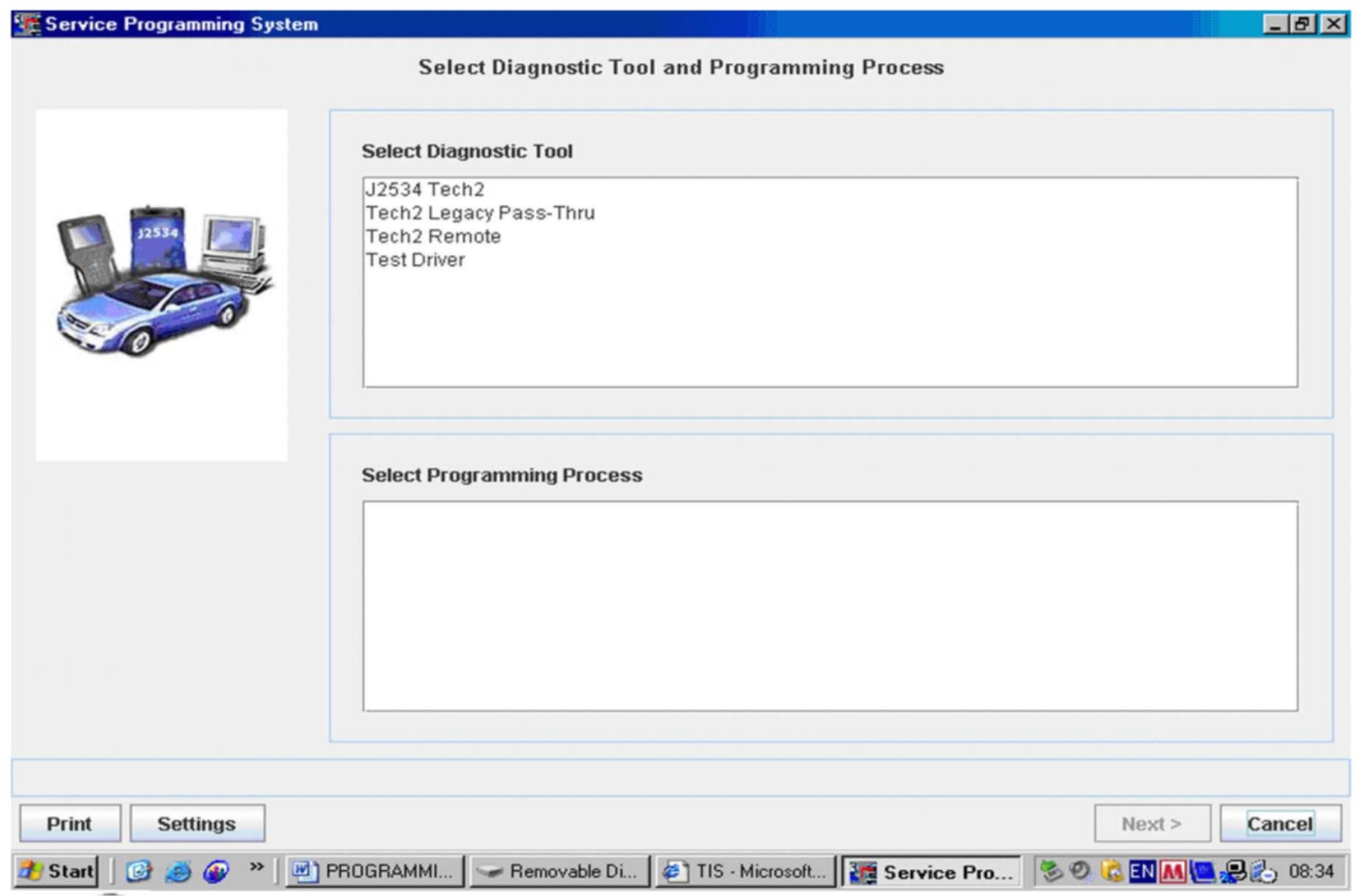
Task: Open the Windows Start menu
Action: click(x=58, y=872)
